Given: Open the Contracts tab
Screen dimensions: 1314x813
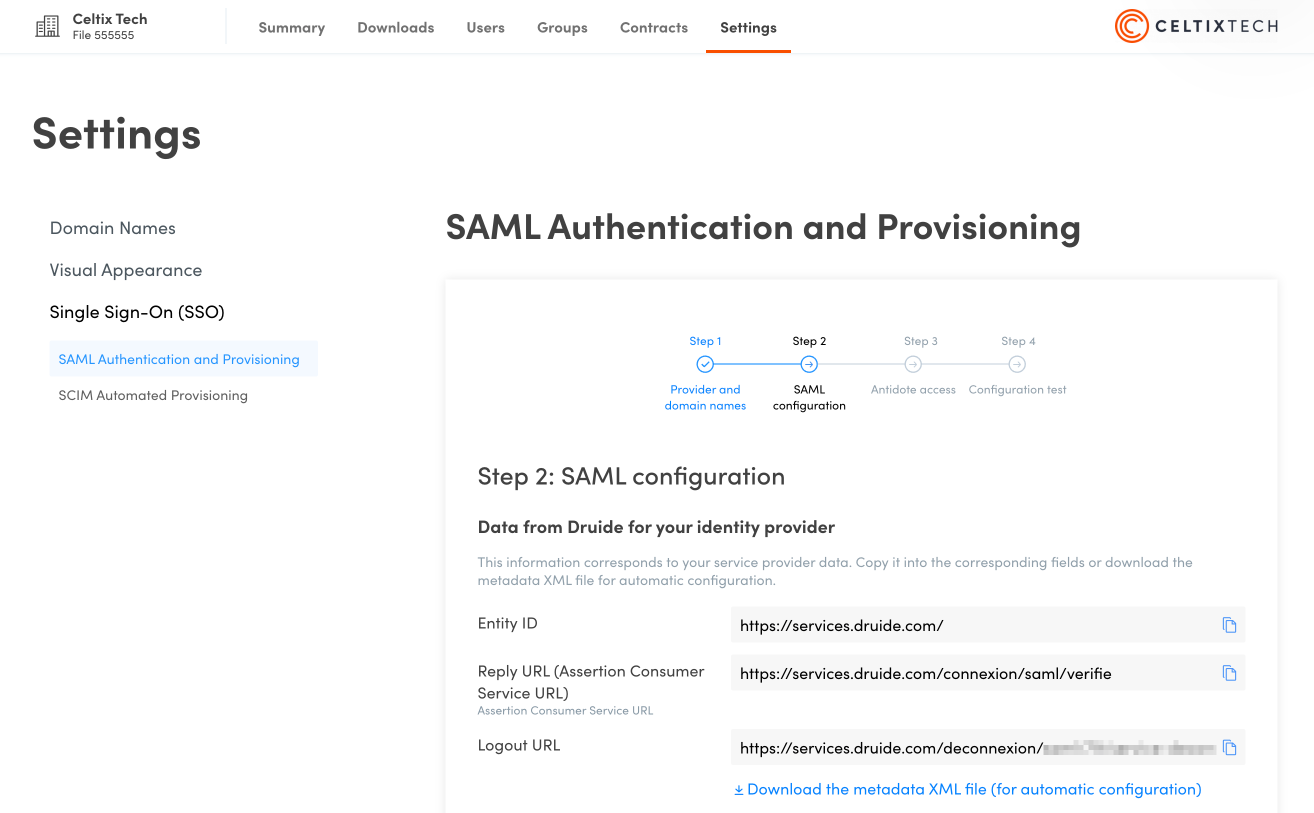Looking at the screenshot, I should (x=653, y=28).
